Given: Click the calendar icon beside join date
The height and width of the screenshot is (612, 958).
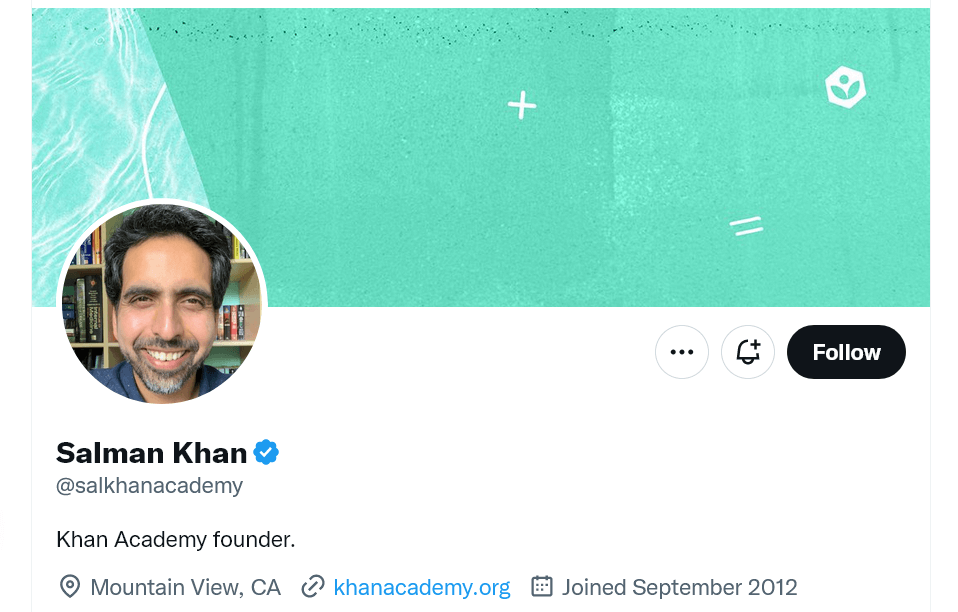Looking at the screenshot, I should click(x=542, y=586).
